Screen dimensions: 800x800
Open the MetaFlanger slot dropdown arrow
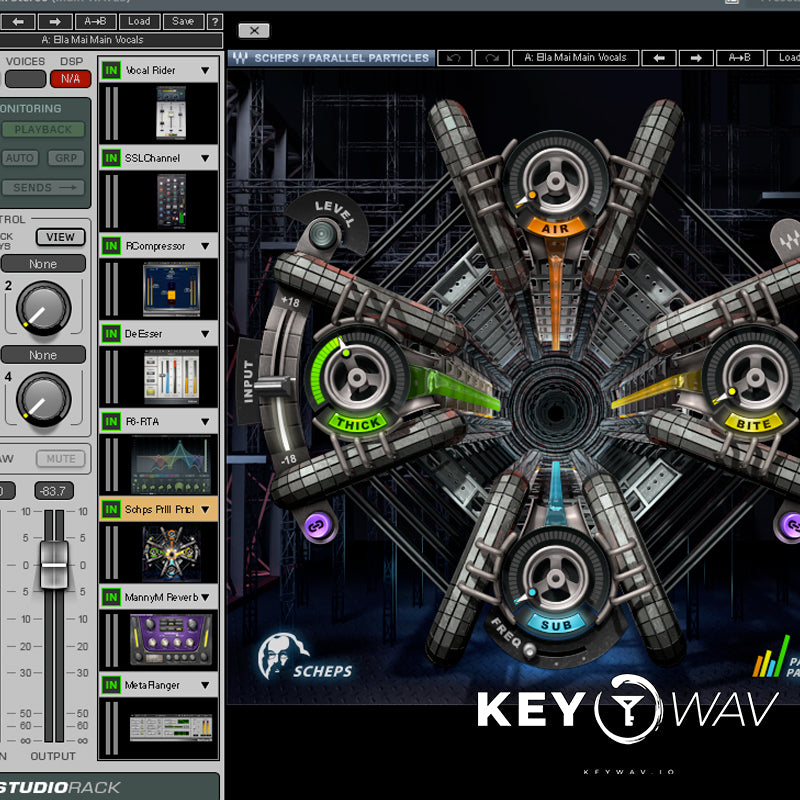[205, 685]
